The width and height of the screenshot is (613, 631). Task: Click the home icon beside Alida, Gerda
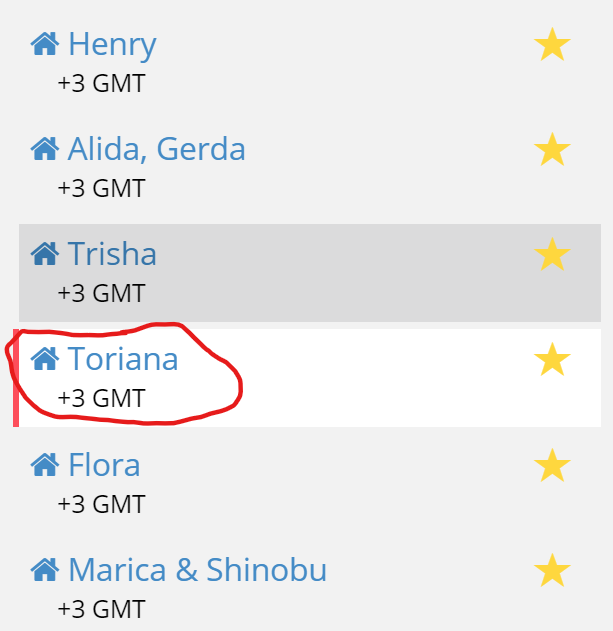pyautogui.click(x=45, y=148)
